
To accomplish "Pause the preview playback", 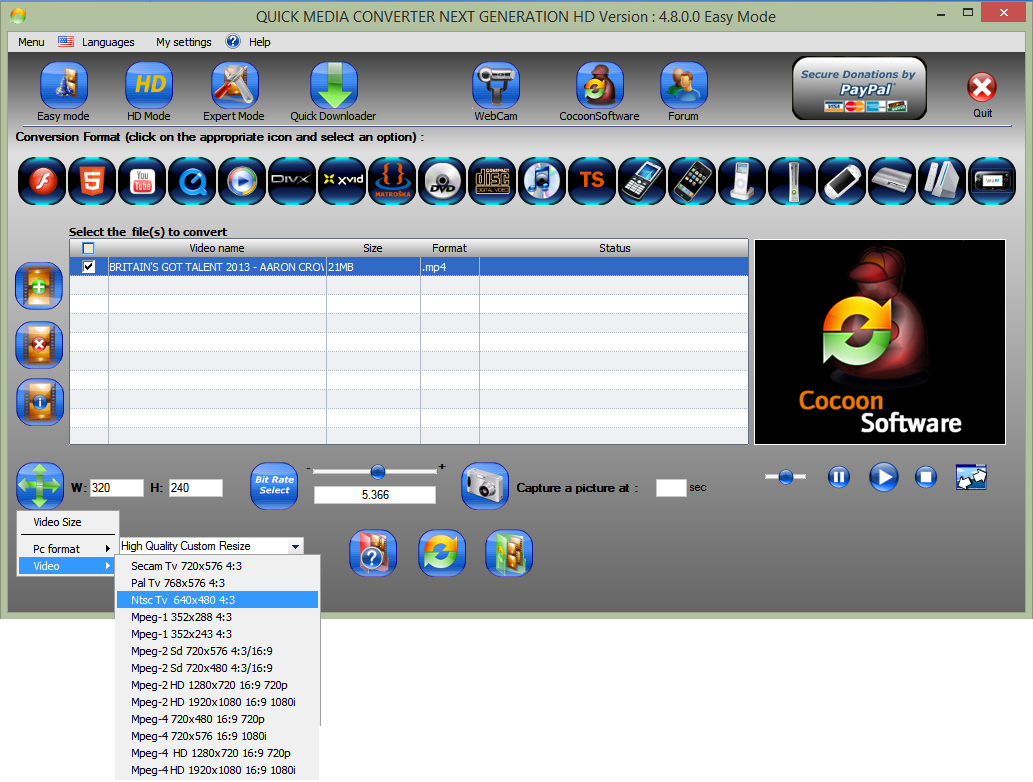I will pyautogui.click(x=839, y=477).
